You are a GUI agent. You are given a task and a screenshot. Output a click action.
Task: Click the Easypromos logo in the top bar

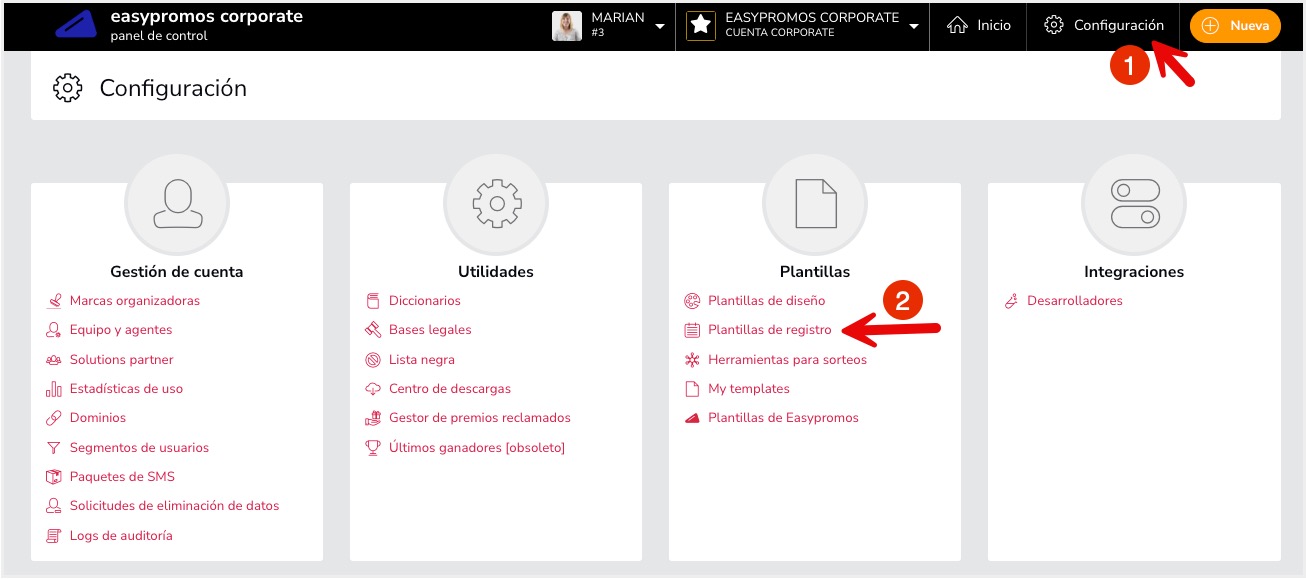[x=74, y=23]
